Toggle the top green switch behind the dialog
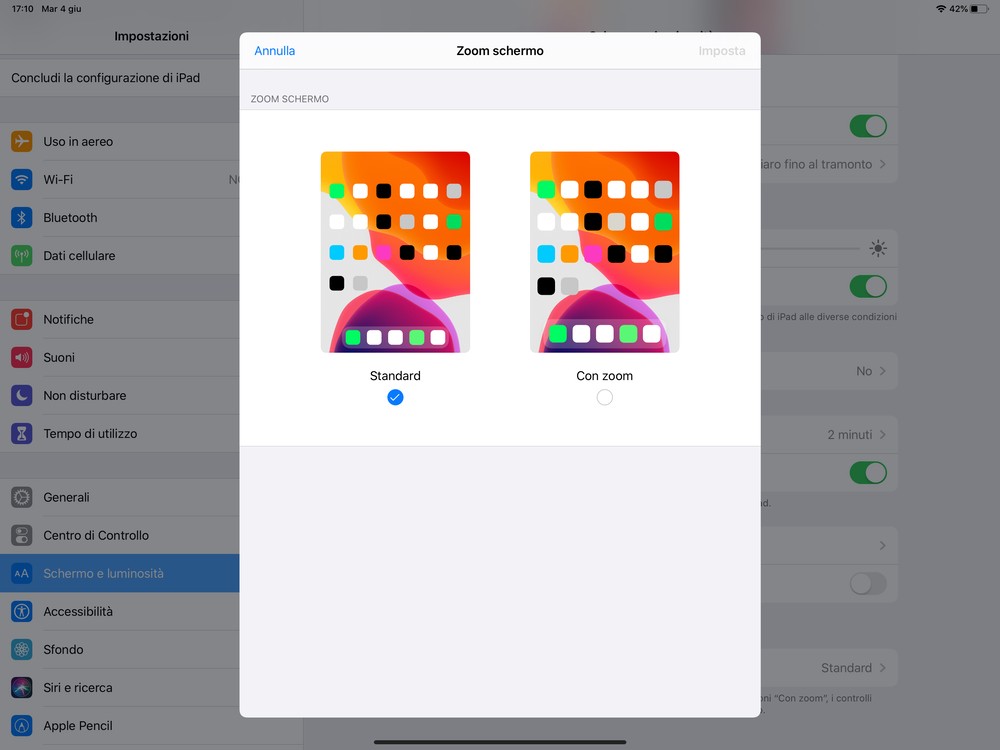This screenshot has height=750, width=1000. (867, 126)
